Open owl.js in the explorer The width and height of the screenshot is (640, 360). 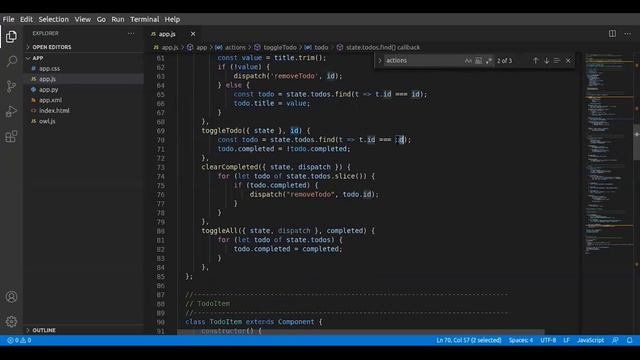tap(83, 121)
